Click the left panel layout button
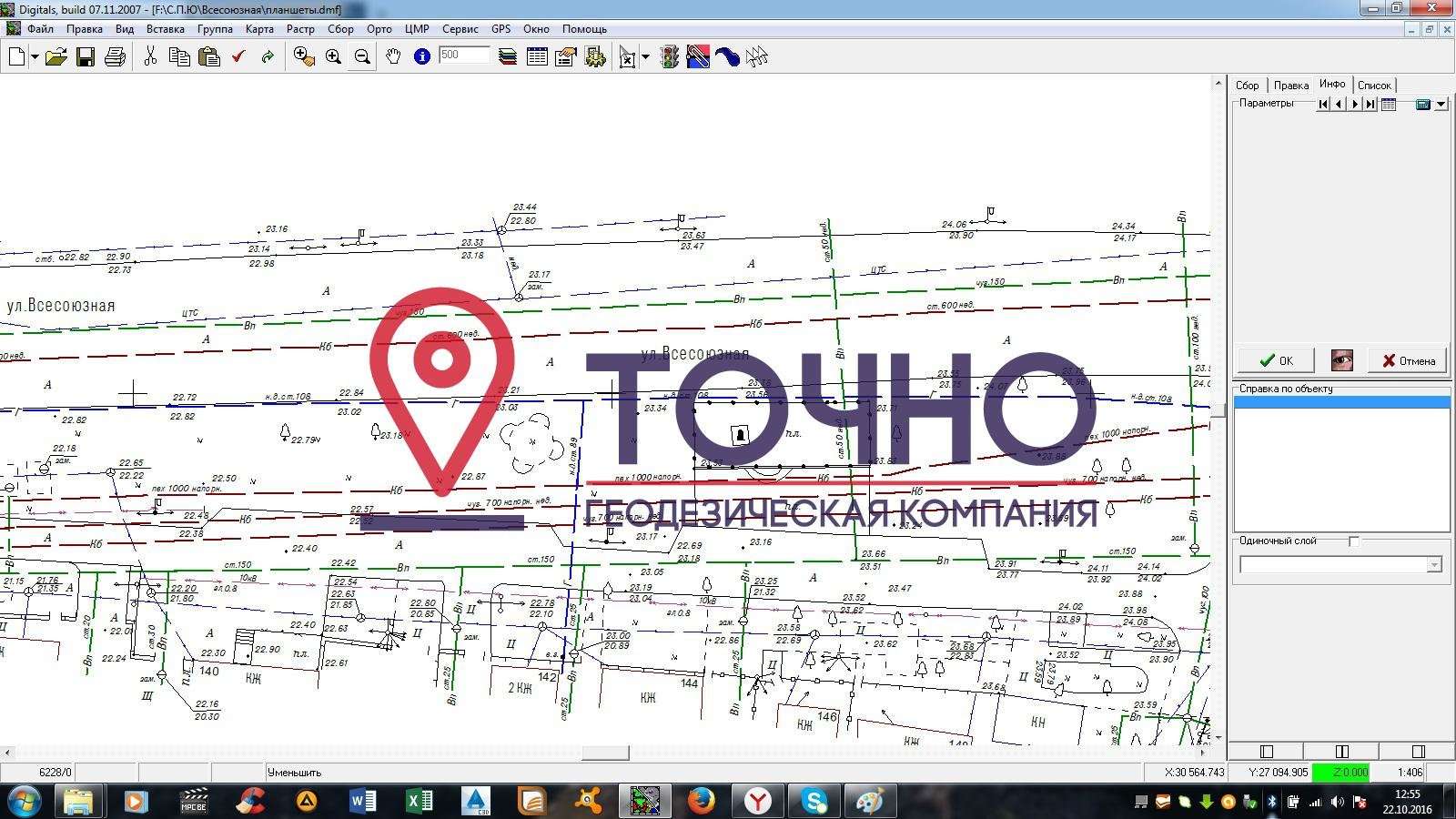Screen dimensions: 1456x819 (x=1266, y=751)
